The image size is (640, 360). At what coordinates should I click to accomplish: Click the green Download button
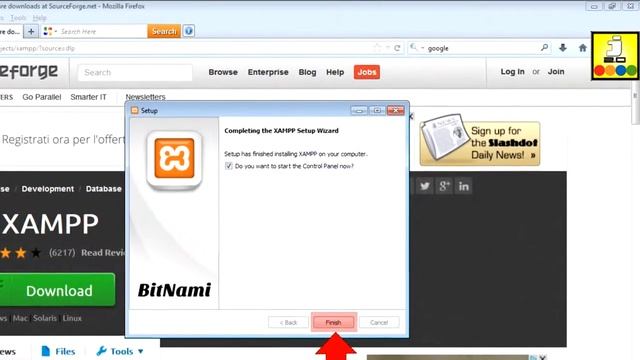57,290
